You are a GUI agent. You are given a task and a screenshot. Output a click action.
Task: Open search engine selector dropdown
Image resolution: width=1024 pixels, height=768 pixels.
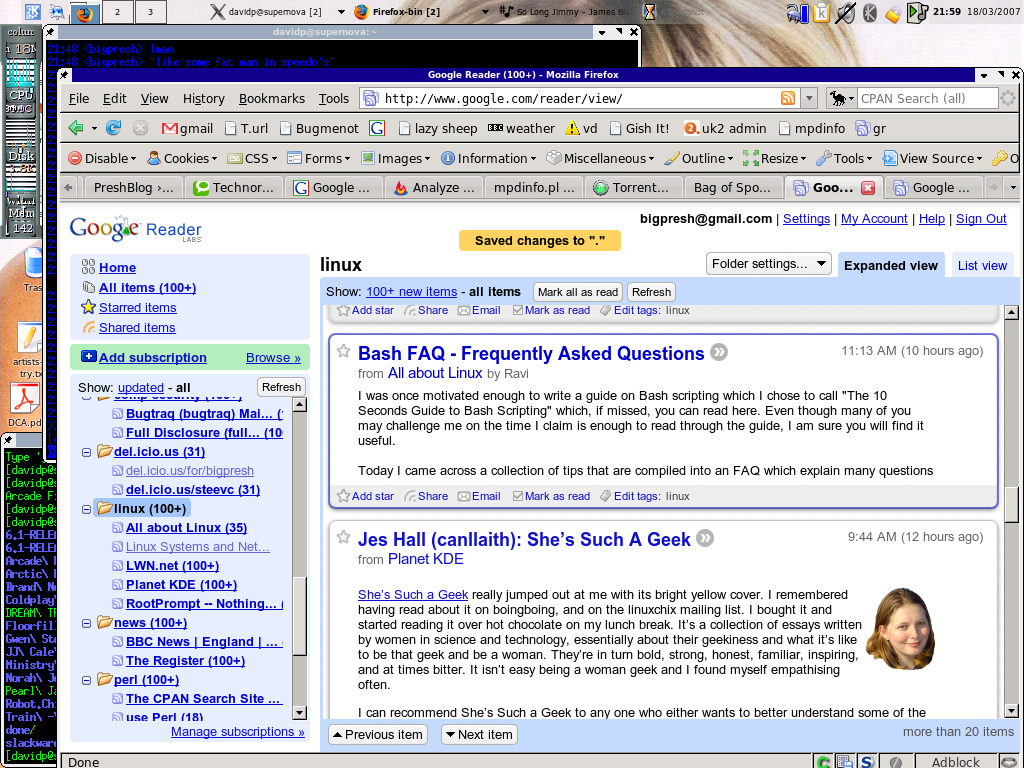coord(842,99)
